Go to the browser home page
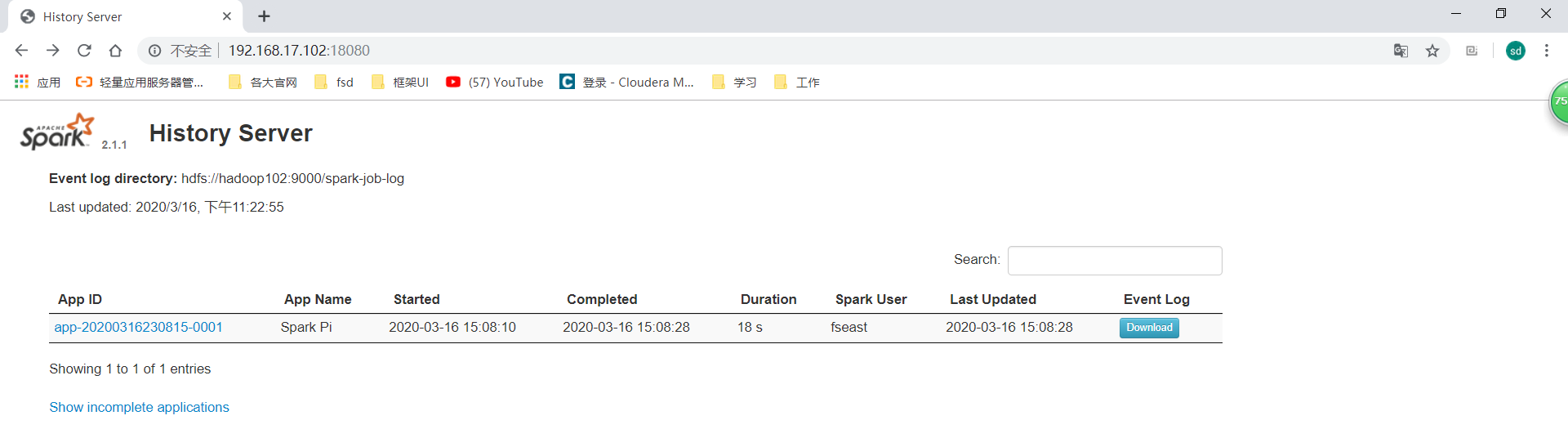 [115, 51]
